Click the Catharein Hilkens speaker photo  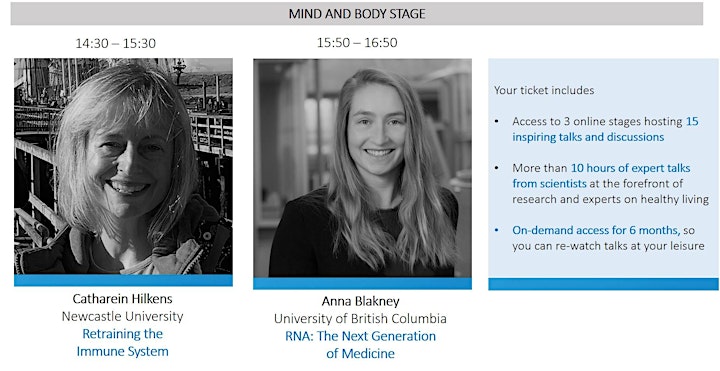point(123,166)
